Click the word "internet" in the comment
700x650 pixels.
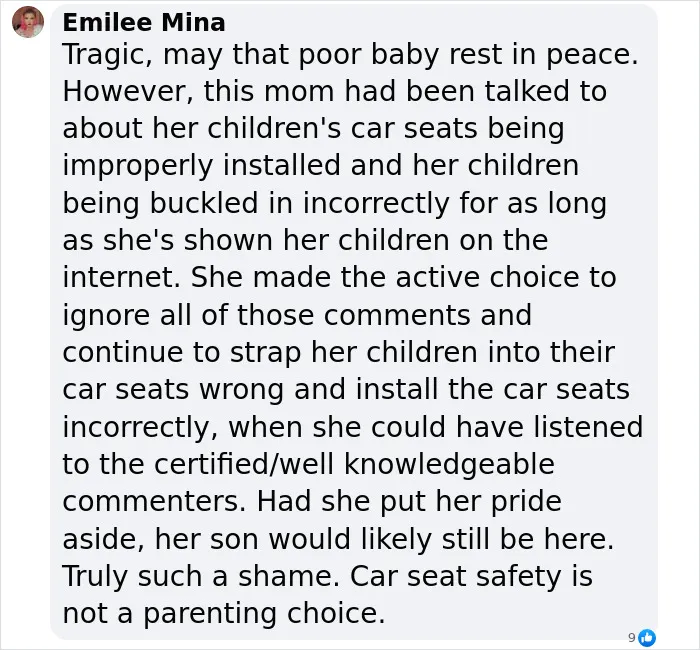[x=117, y=277]
